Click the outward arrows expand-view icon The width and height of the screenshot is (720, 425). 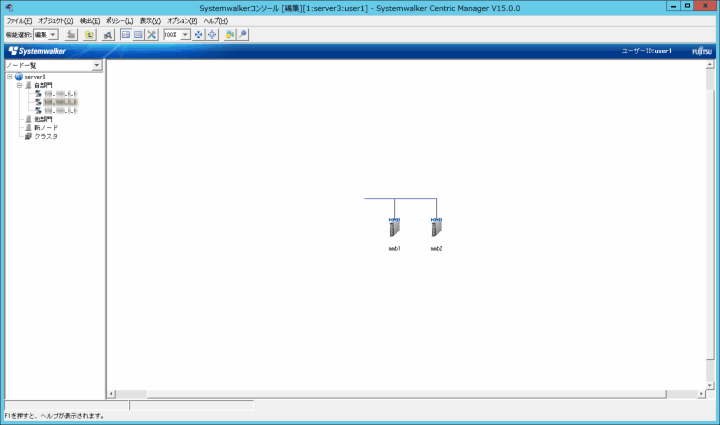point(212,35)
